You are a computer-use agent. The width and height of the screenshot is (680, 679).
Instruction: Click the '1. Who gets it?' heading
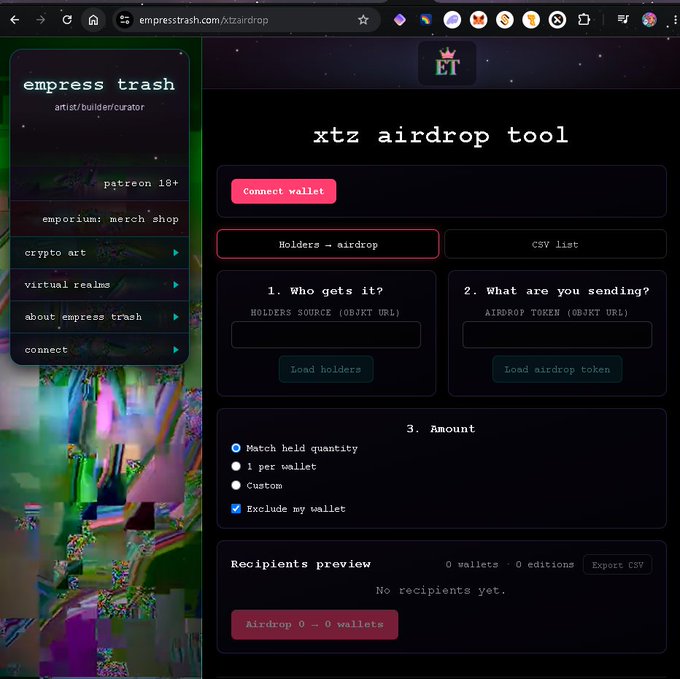coord(326,291)
